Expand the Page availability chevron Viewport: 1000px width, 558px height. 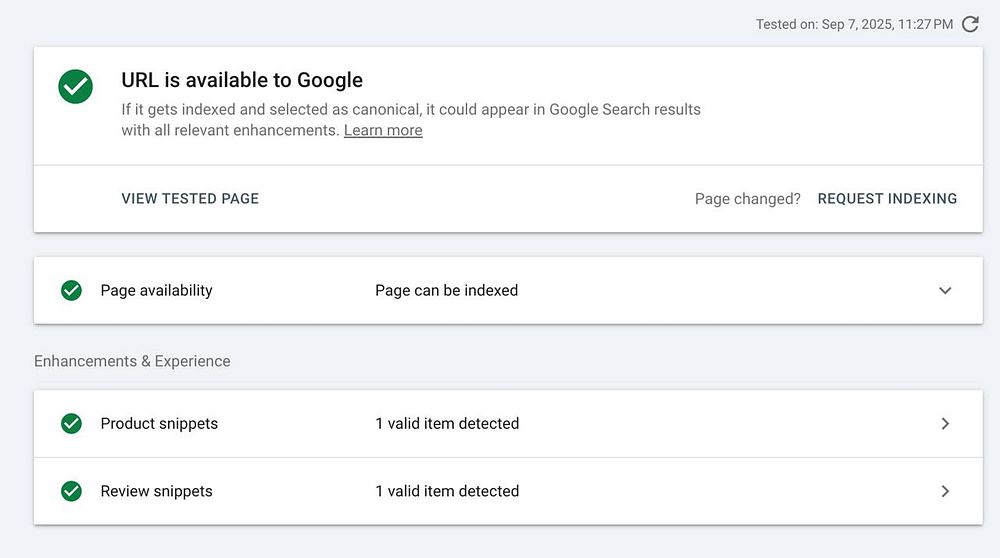pyautogui.click(x=945, y=291)
